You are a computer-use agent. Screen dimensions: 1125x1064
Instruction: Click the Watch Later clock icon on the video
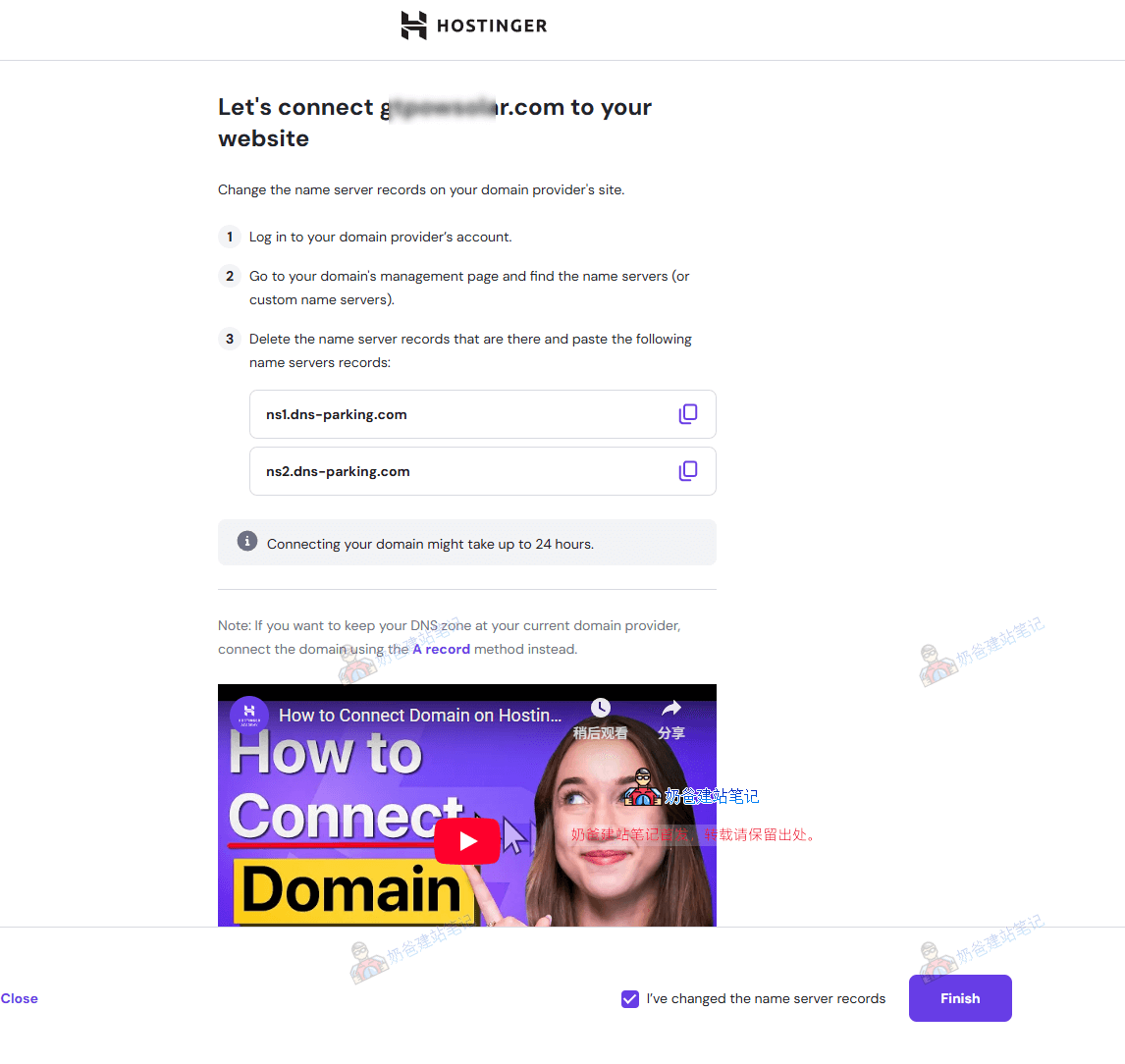click(600, 708)
